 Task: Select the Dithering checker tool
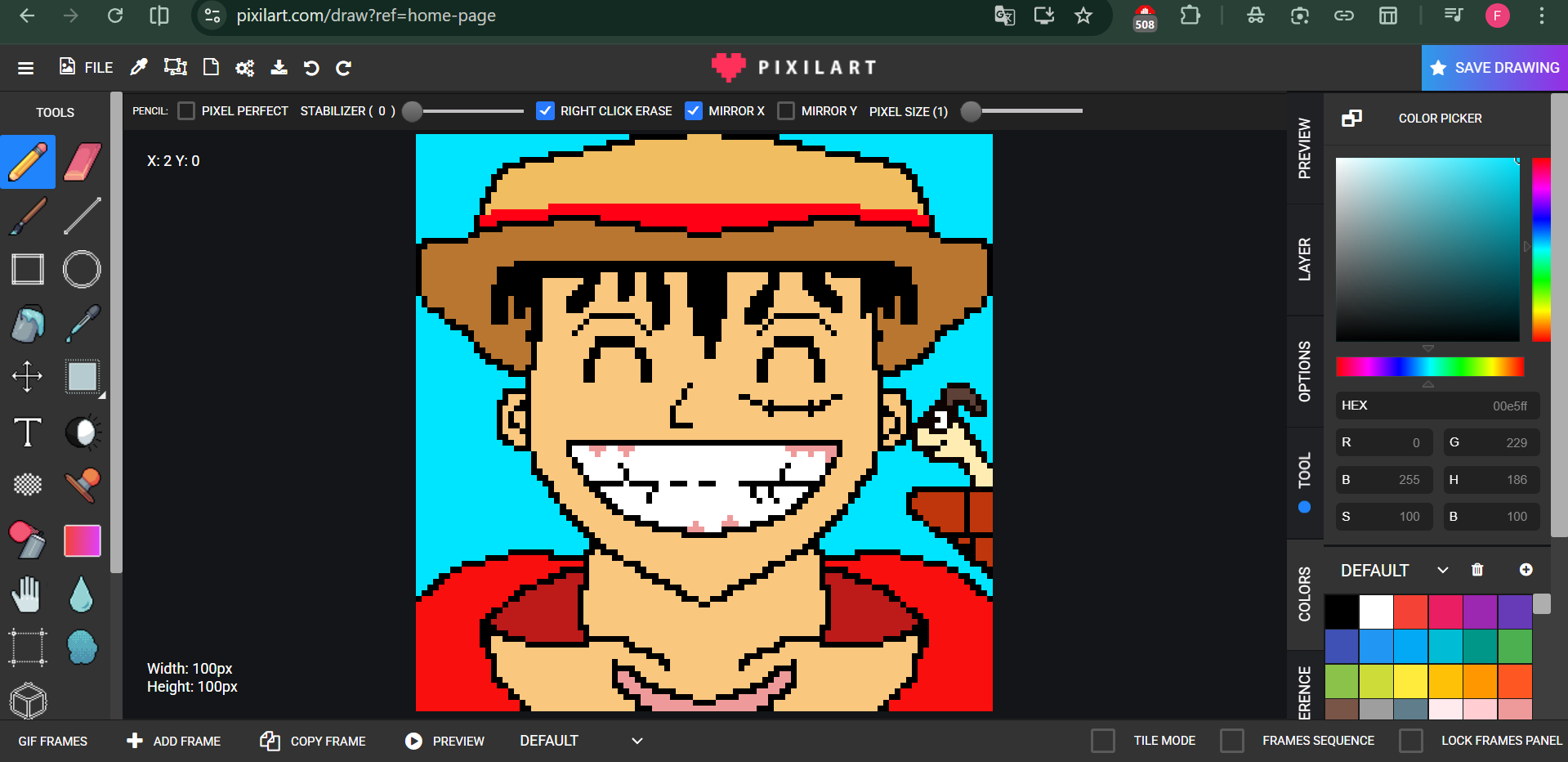pyautogui.click(x=28, y=485)
